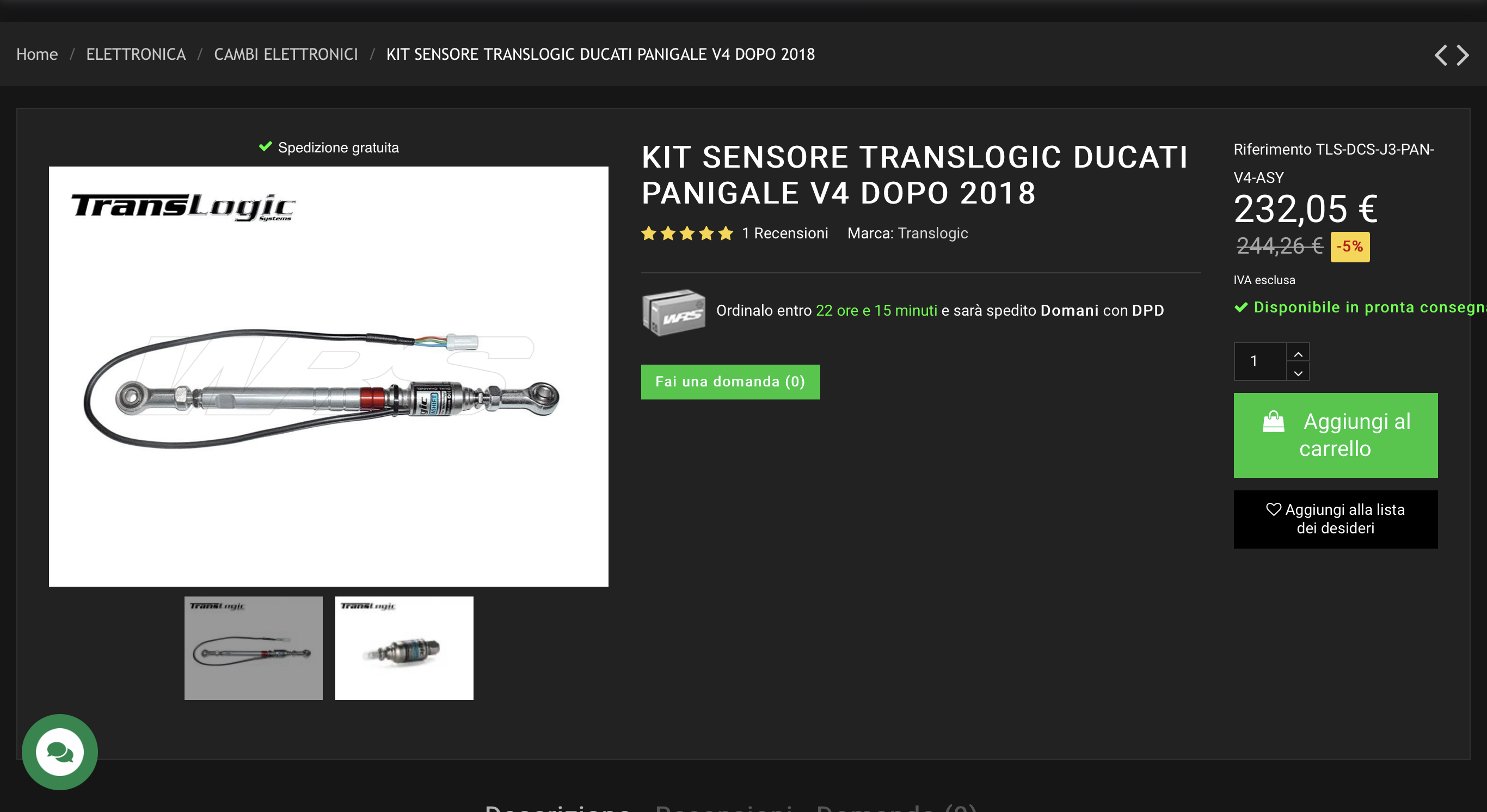Navigate to ELETTRONICA breadcrumb
This screenshot has width=1487, height=812.
[136, 54]
